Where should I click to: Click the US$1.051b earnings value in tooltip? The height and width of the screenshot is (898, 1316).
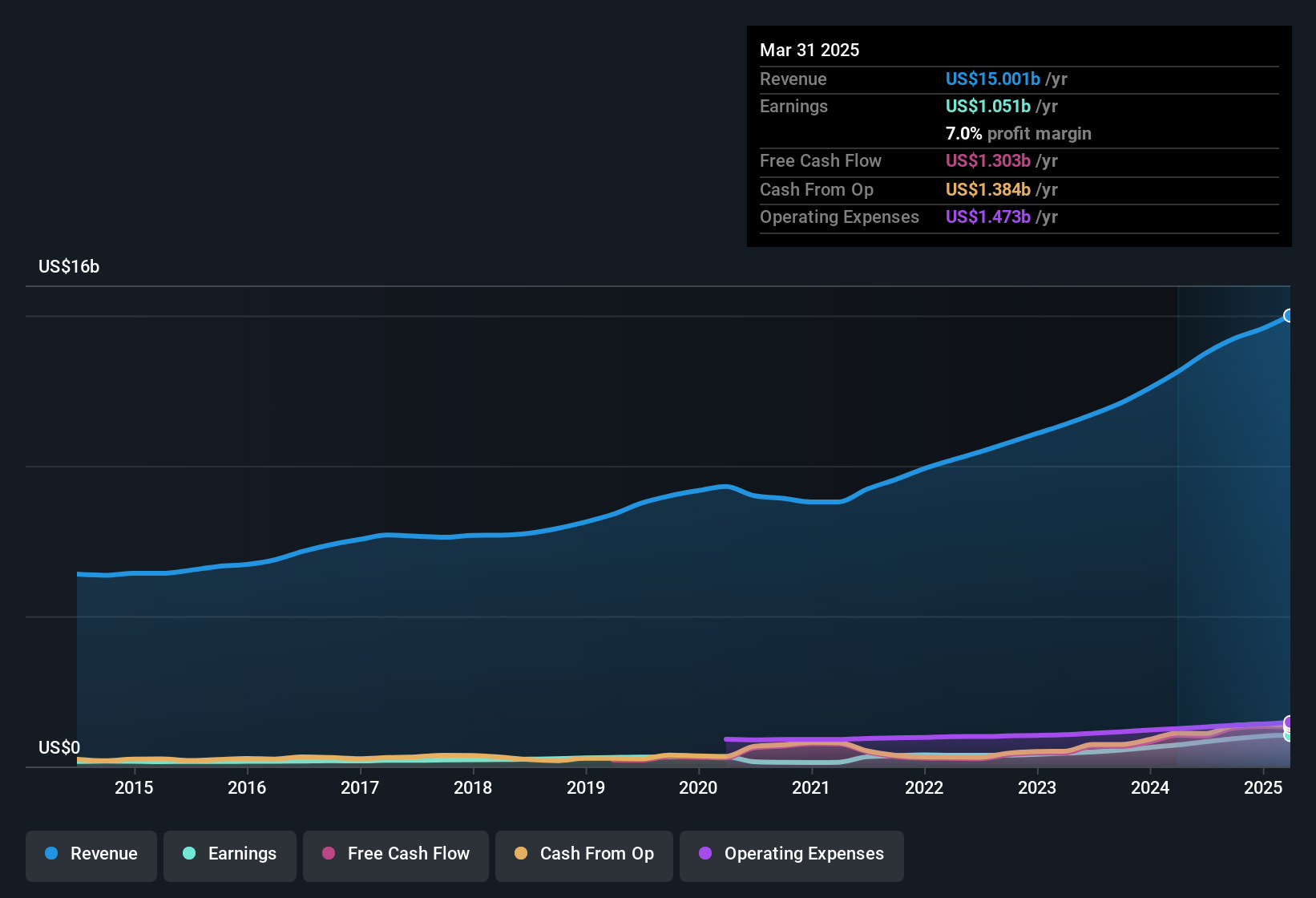coord(988,106)
